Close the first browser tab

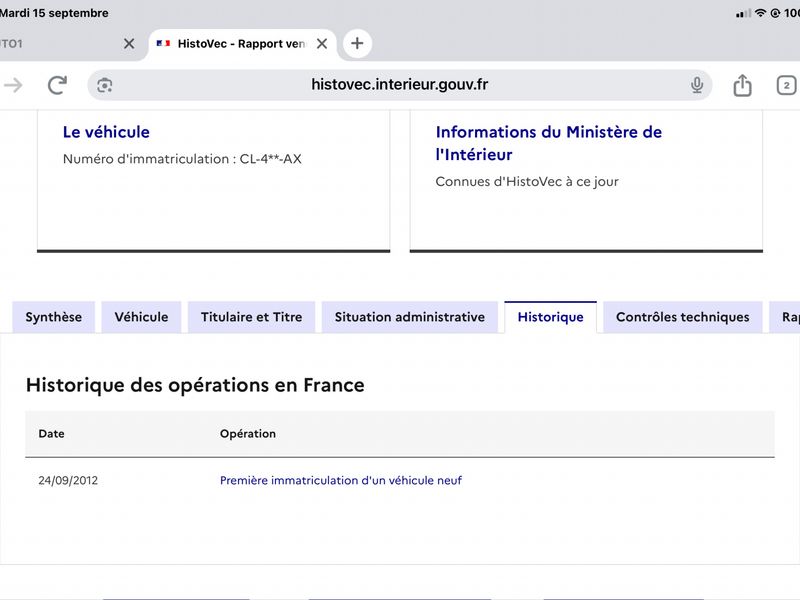129,44
